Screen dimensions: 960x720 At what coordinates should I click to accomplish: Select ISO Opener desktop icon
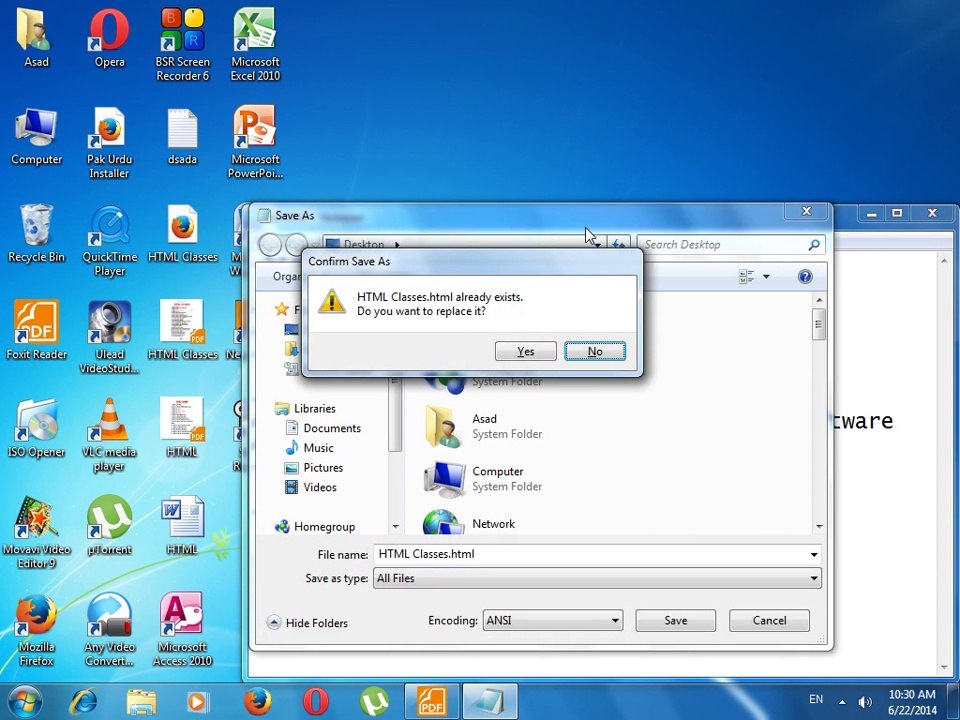coord(36,428)
